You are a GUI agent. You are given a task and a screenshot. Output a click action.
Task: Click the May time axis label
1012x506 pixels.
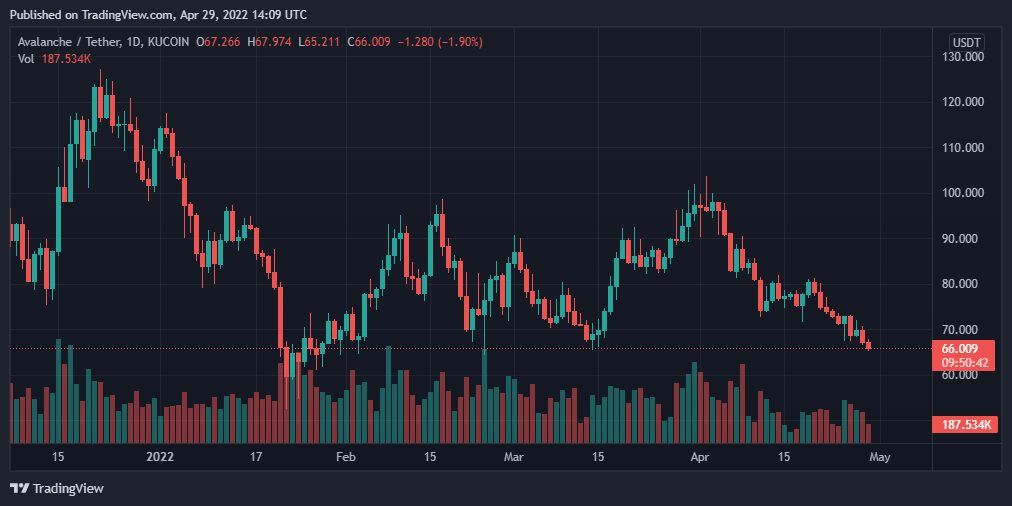pos(880,457)
